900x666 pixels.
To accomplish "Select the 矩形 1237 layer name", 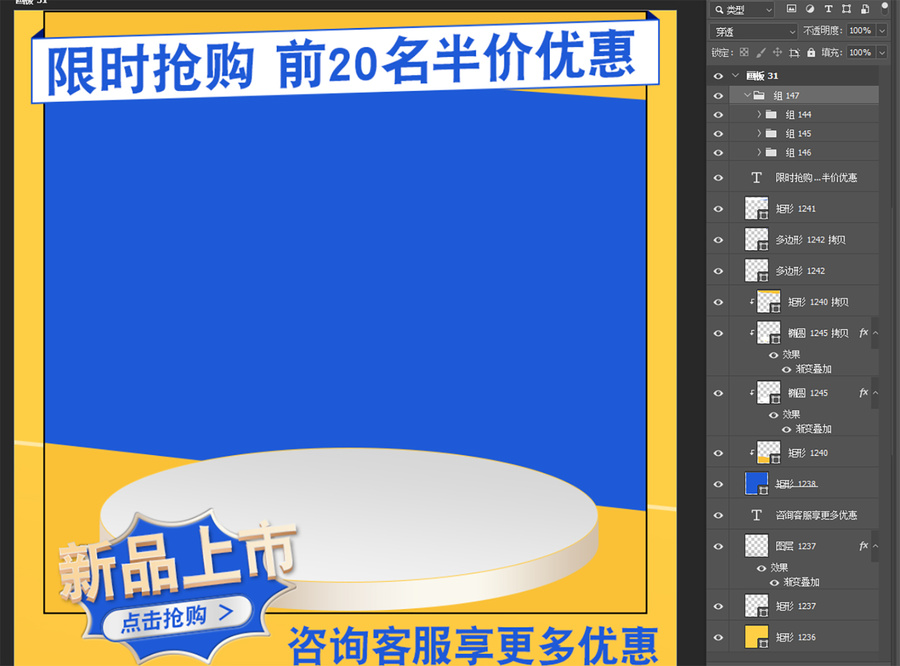I will pos(796,606).
